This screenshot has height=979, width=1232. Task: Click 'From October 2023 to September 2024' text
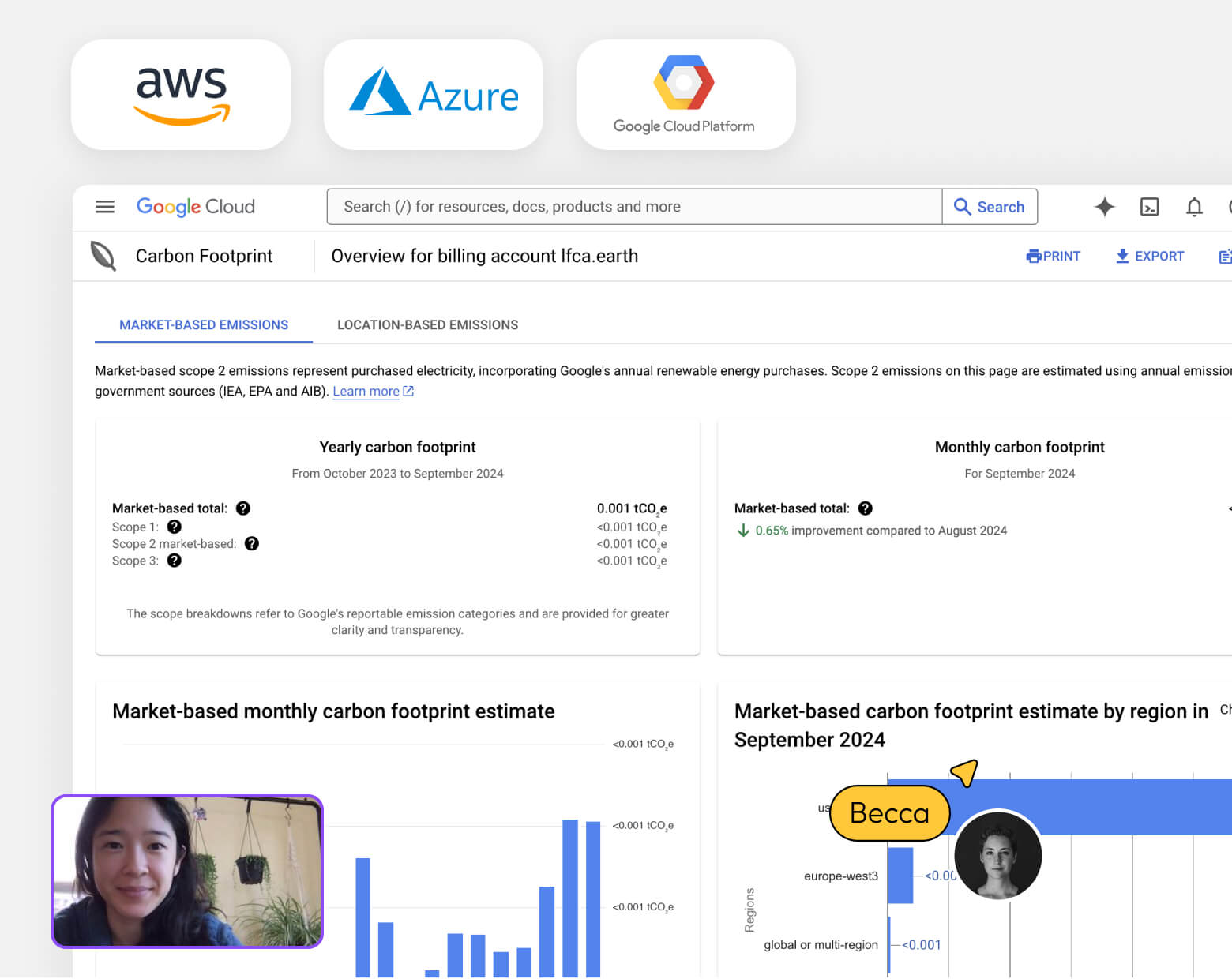(397, 474)
